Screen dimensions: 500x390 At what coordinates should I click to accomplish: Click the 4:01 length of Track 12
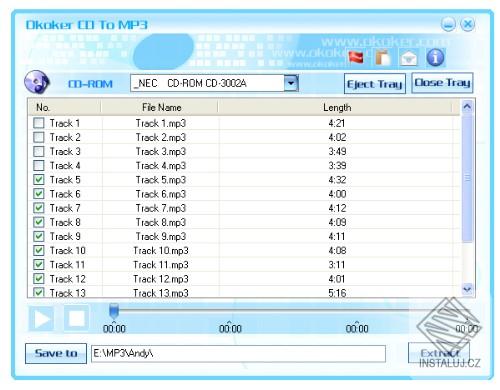tap(337, 279)
